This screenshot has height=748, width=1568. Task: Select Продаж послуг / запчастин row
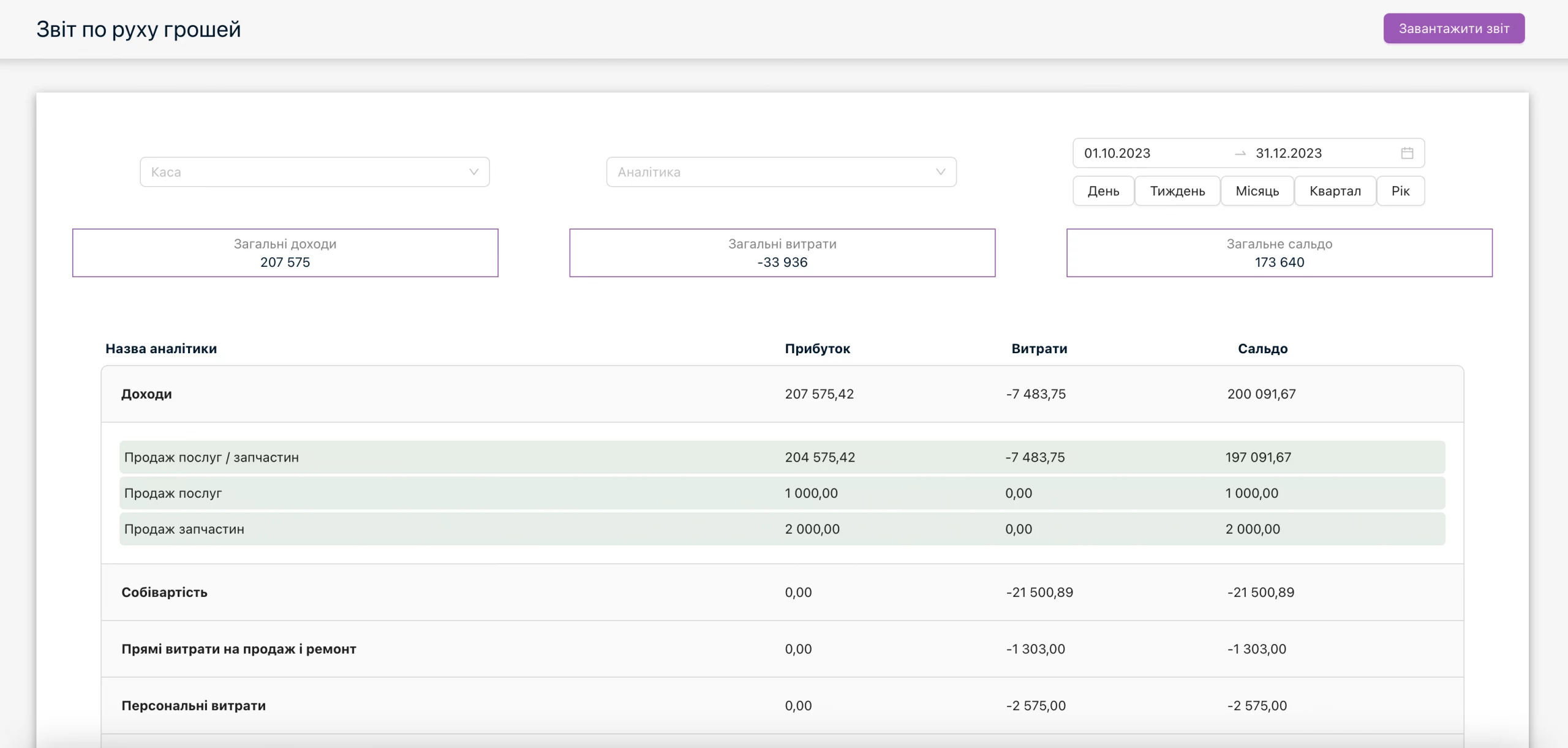[x=782, y=457]
